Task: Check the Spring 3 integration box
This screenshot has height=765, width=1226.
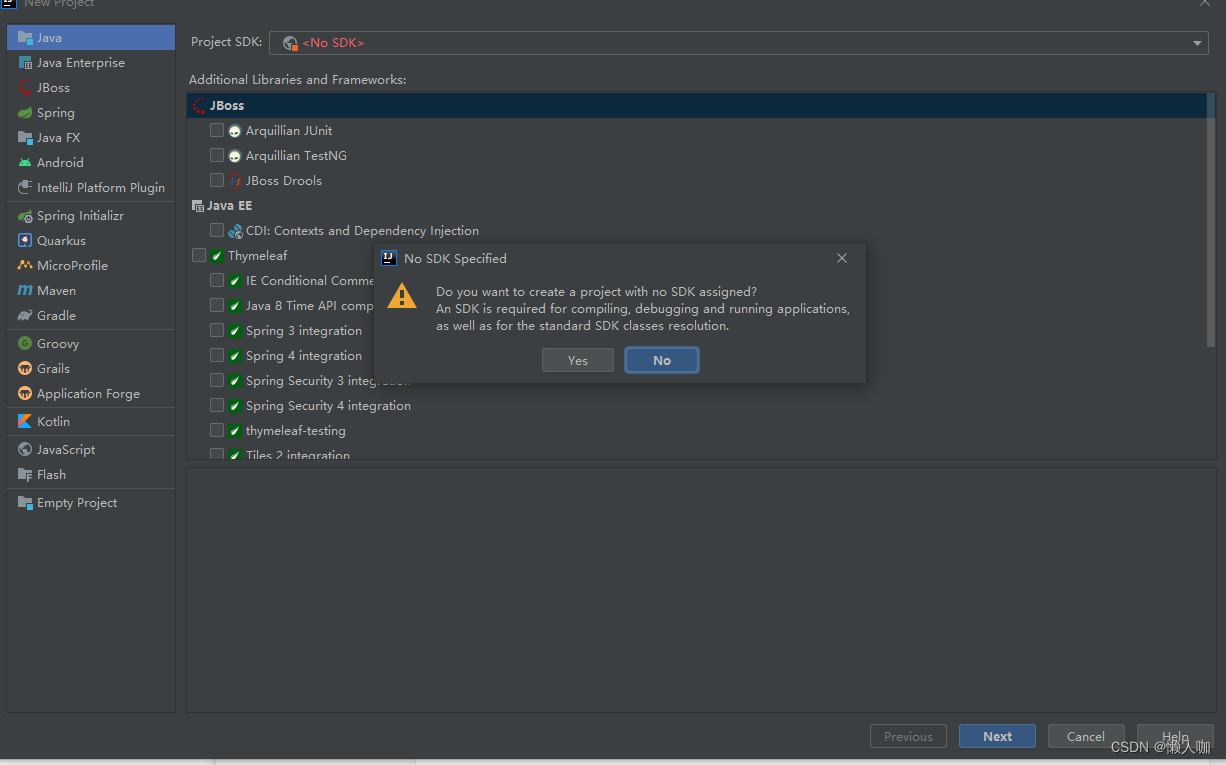Action: click(217, 330)
